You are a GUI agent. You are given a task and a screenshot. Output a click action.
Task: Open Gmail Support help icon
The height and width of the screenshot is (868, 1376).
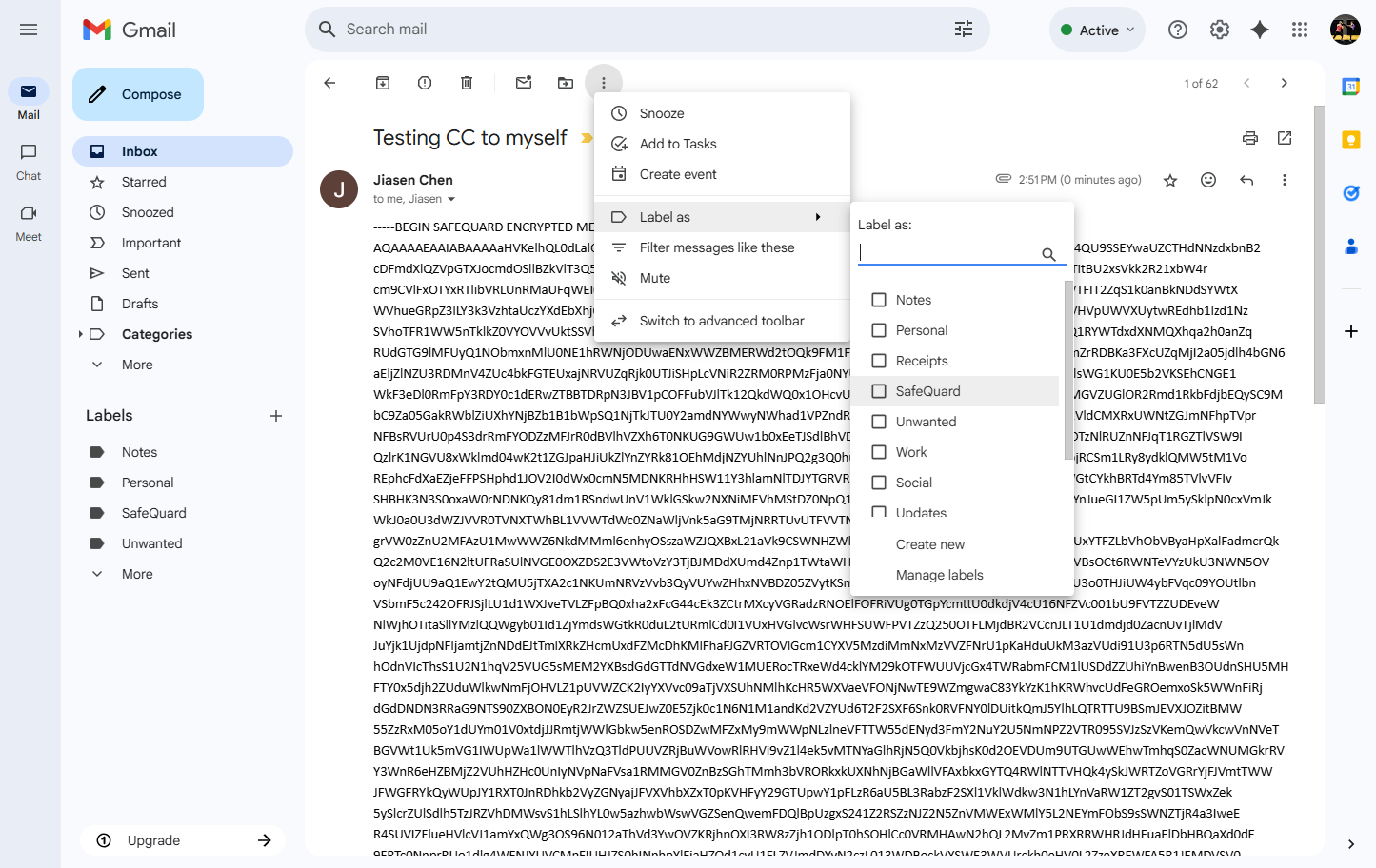[x=1178, y=30]
